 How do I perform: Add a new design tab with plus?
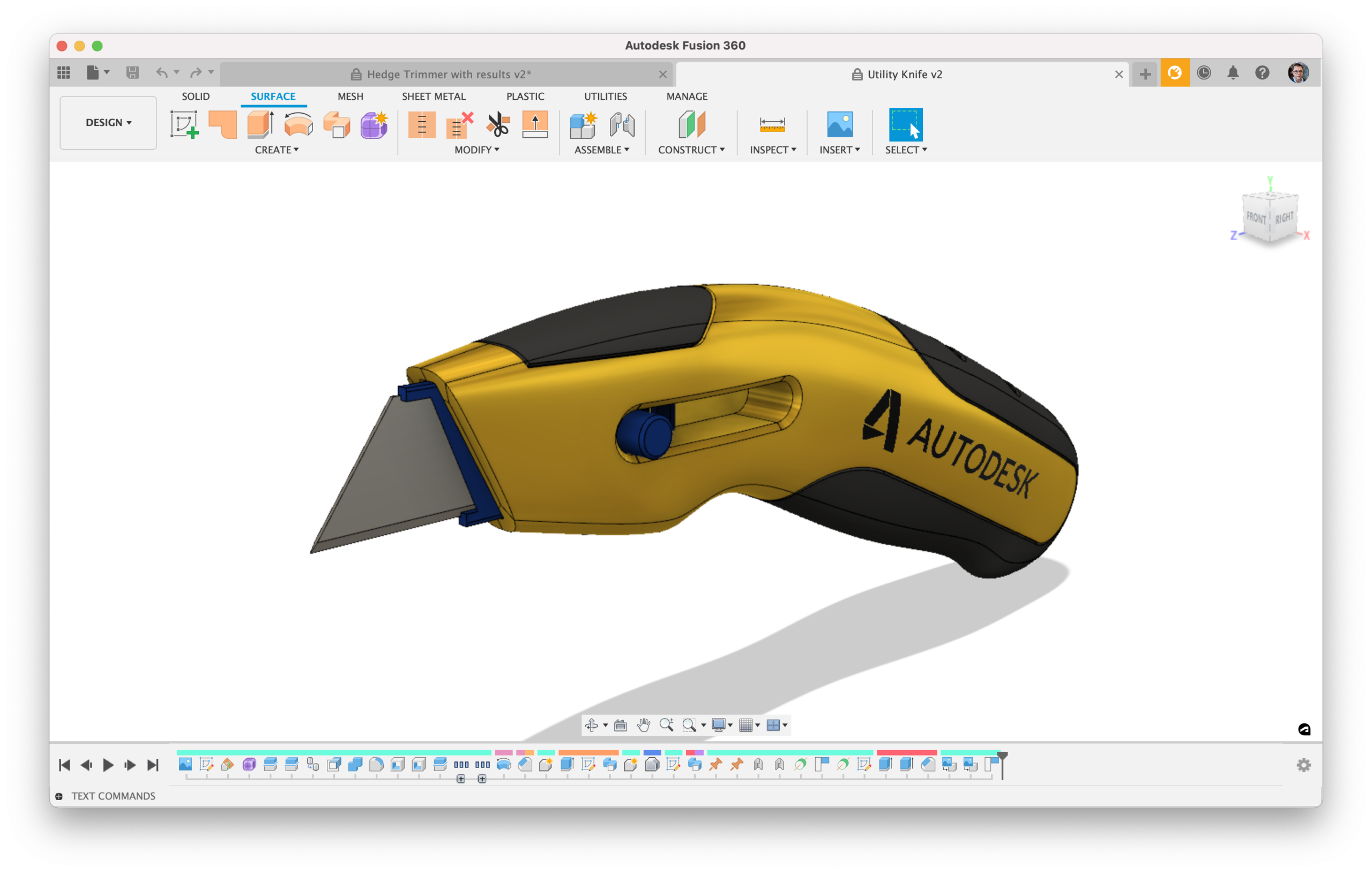point(1145,73)
